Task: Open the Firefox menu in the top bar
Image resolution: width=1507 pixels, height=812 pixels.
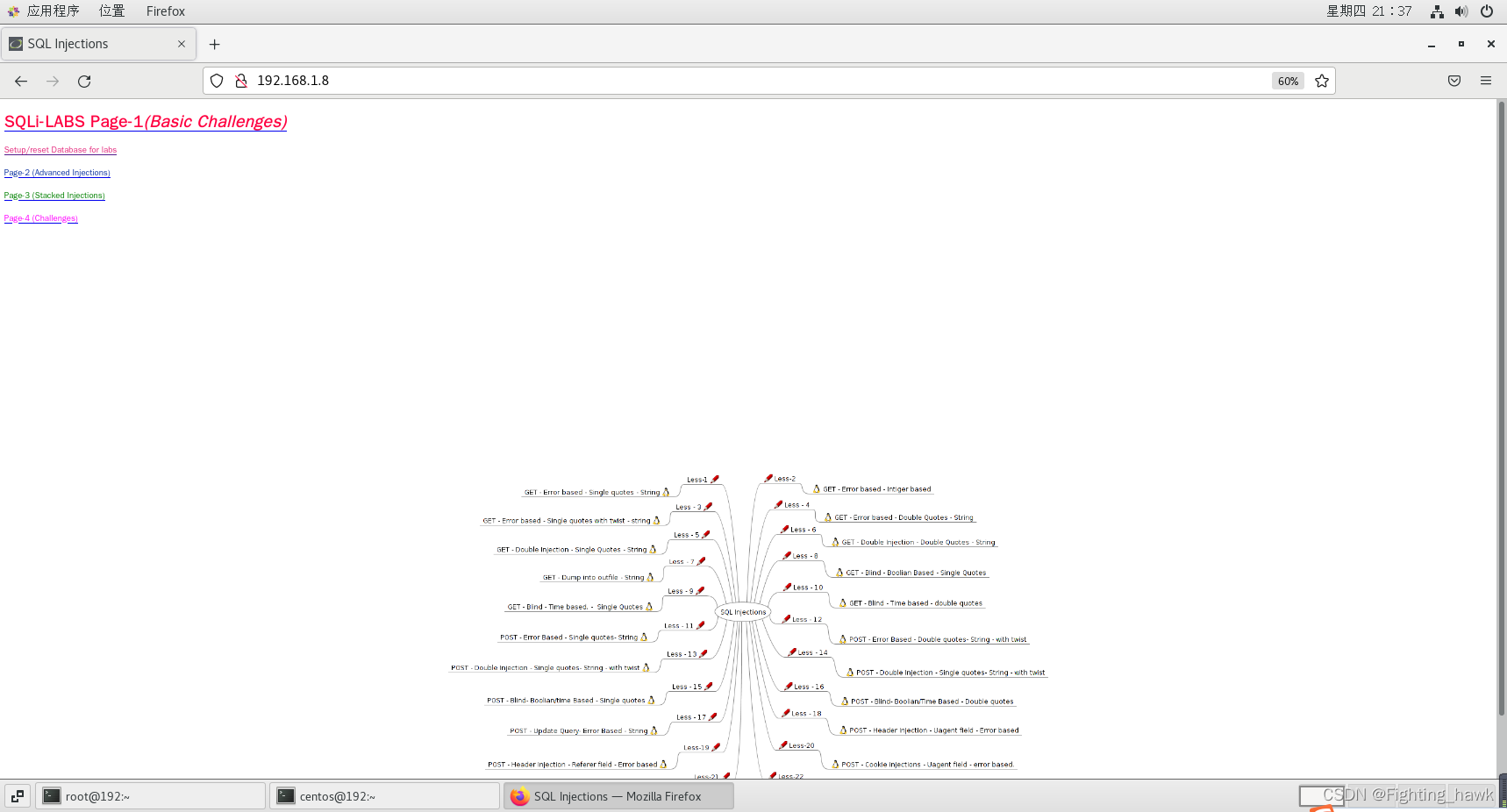Action: (166, 11)
